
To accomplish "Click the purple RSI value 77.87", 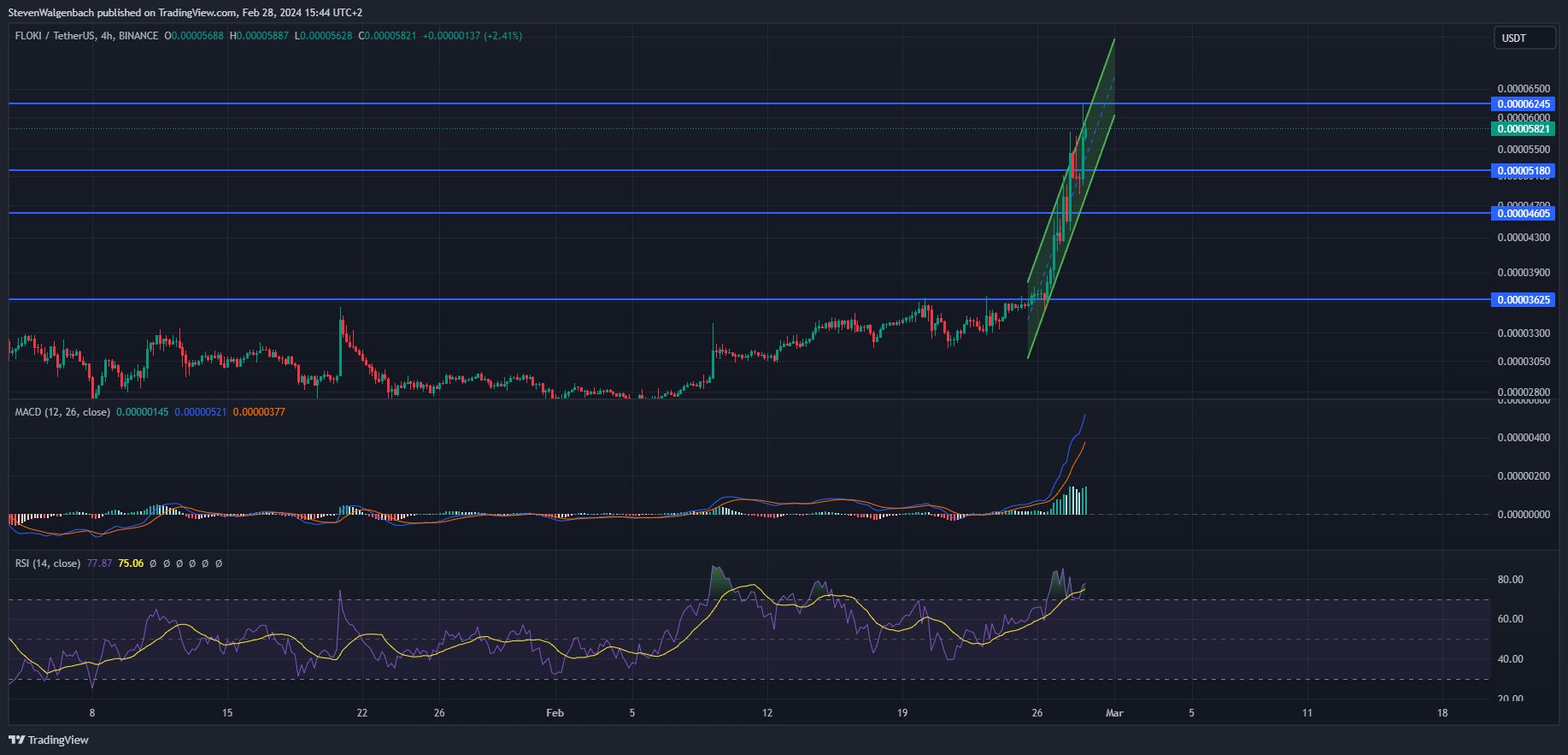I will click(x=99, y=563).
